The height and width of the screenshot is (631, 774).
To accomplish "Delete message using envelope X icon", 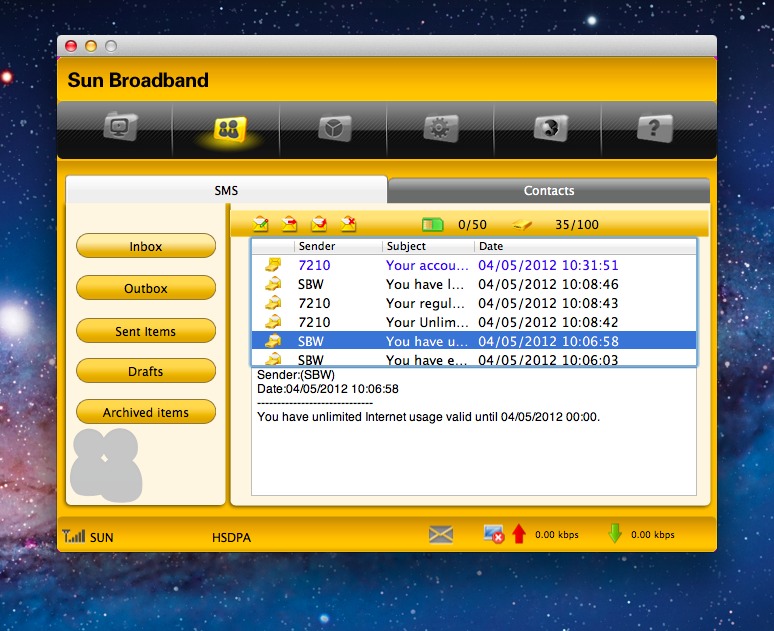I will [x=348, y=224].
